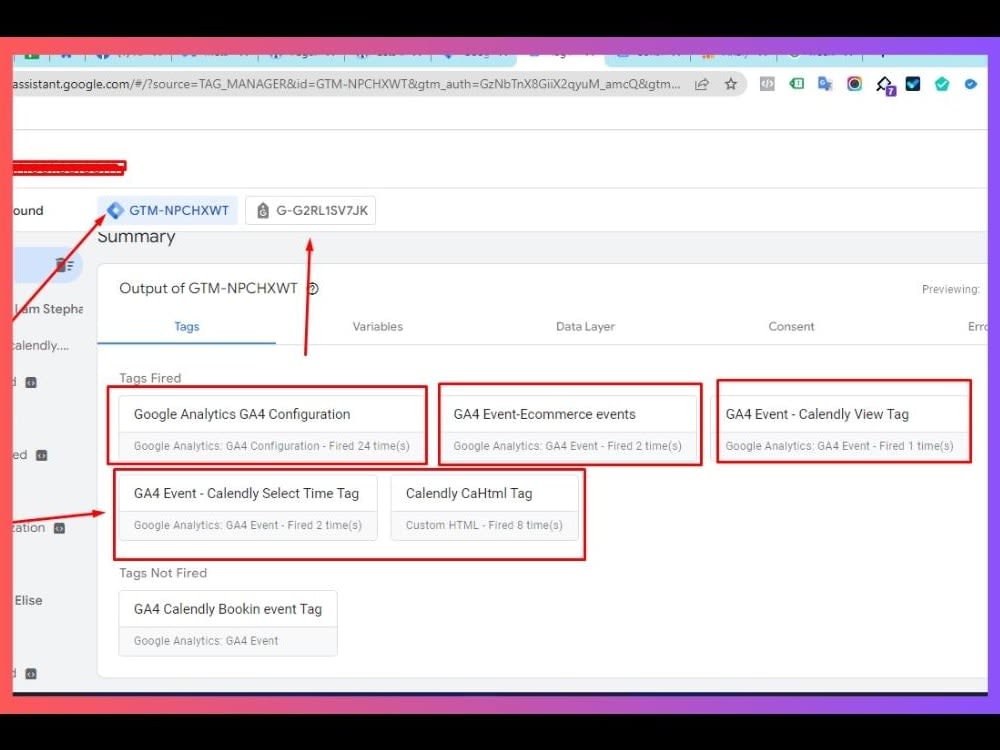Click the 'Tags Not Fired' heading
The height and width of the screenshot is (750, 1000).
pyautogui.click(x=163, y=573)
